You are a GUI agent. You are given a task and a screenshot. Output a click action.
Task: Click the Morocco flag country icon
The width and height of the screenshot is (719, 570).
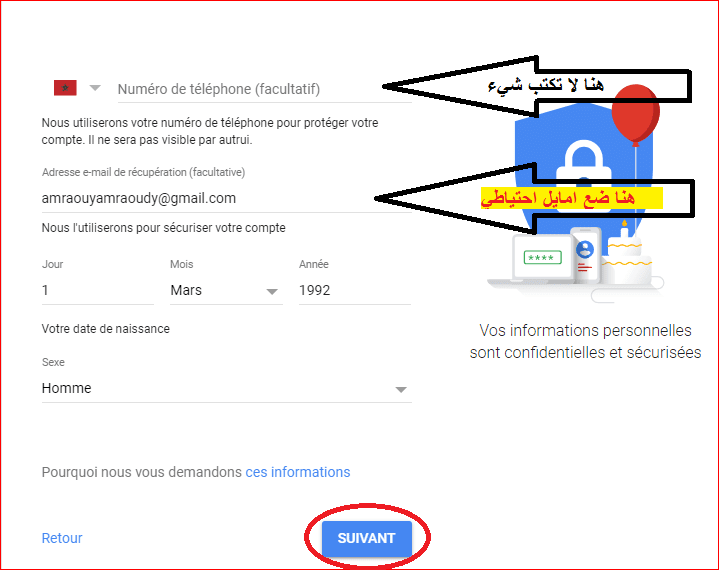pyautogui.click(x=65, y=88)
